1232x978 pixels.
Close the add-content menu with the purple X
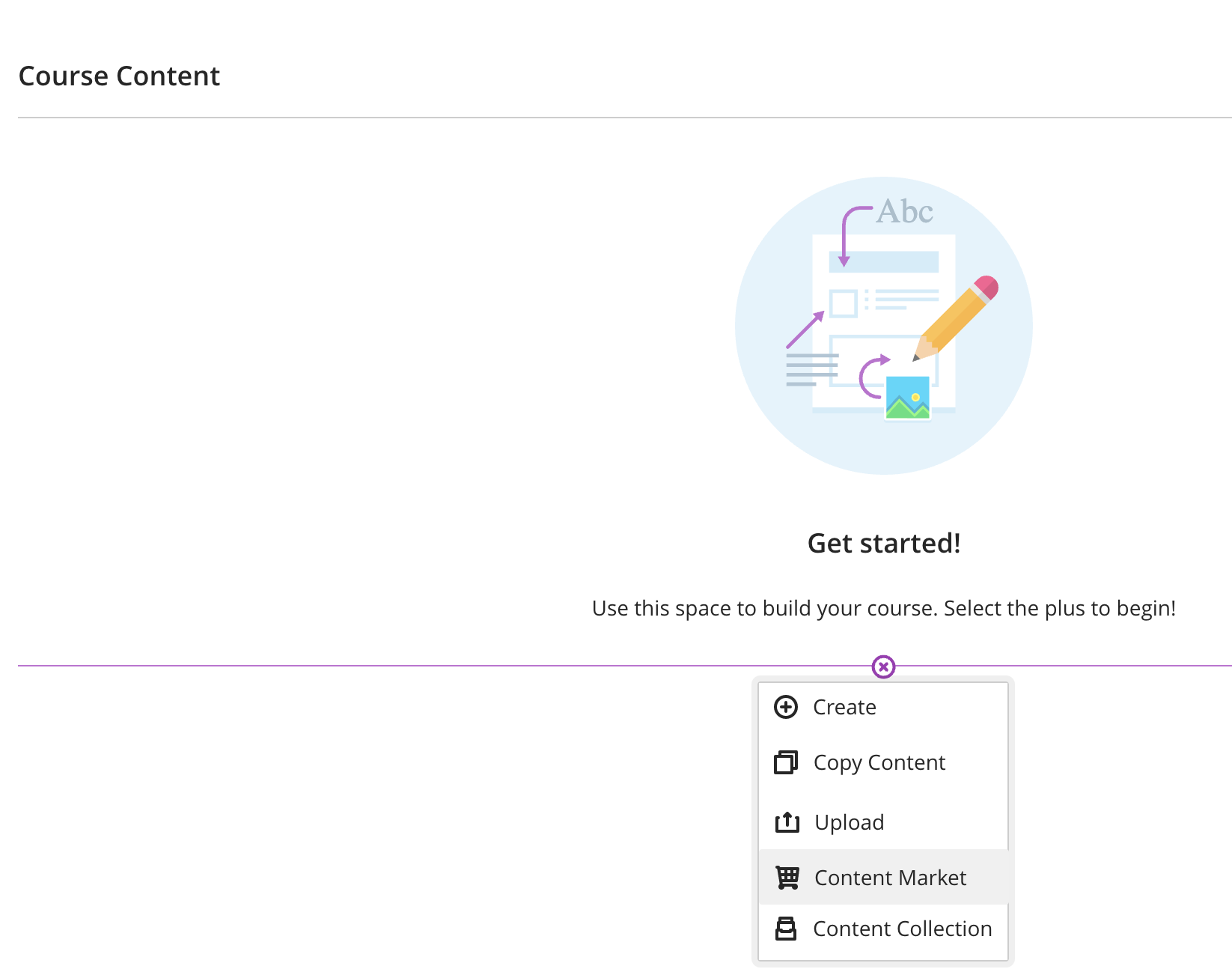(883, 666)
